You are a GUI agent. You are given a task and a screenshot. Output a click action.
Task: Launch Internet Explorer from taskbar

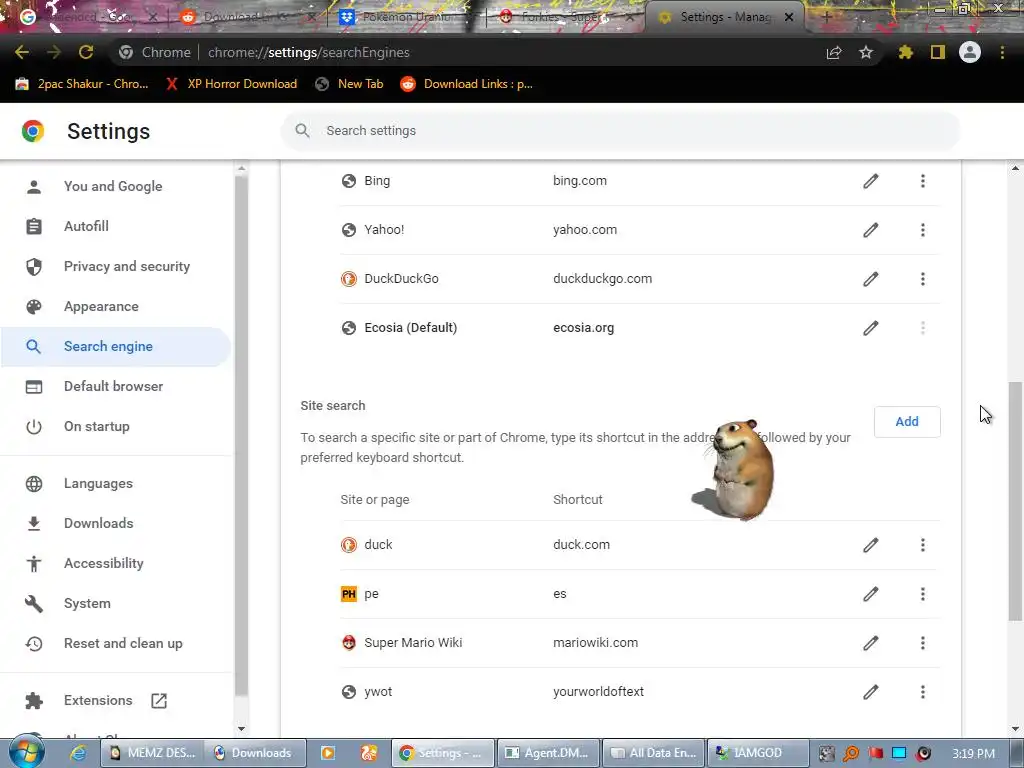[x=78, y=753]
